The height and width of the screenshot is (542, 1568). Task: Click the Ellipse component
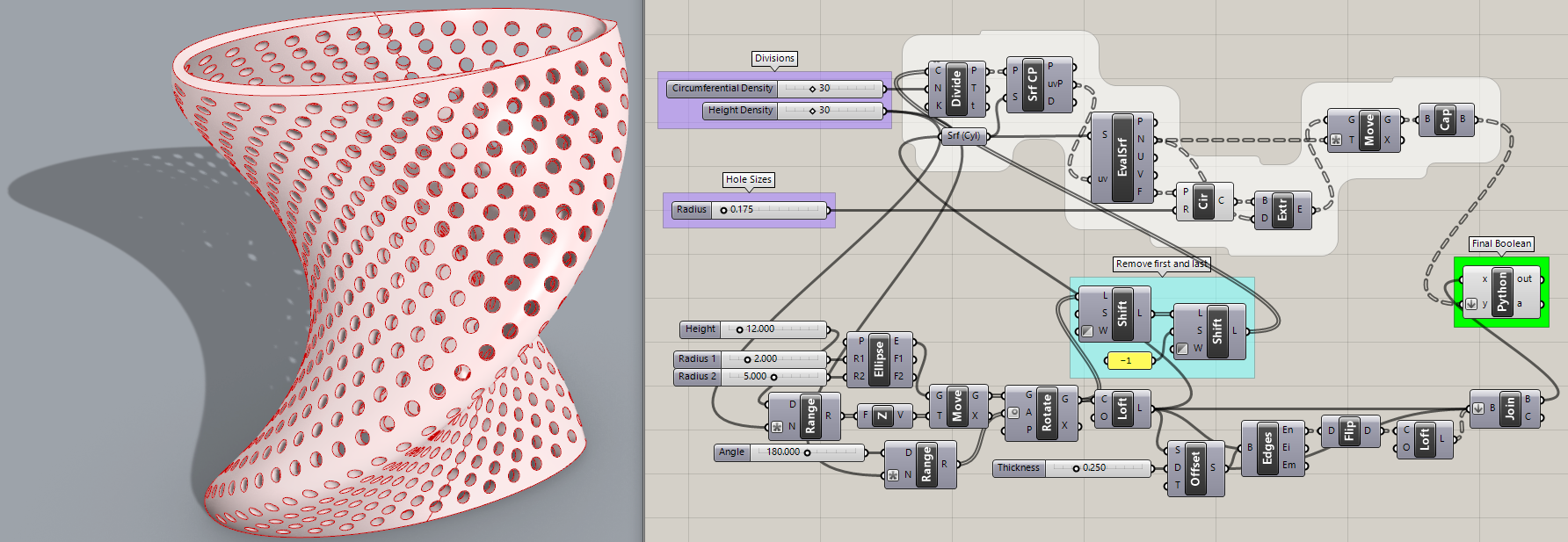[878, 359]
